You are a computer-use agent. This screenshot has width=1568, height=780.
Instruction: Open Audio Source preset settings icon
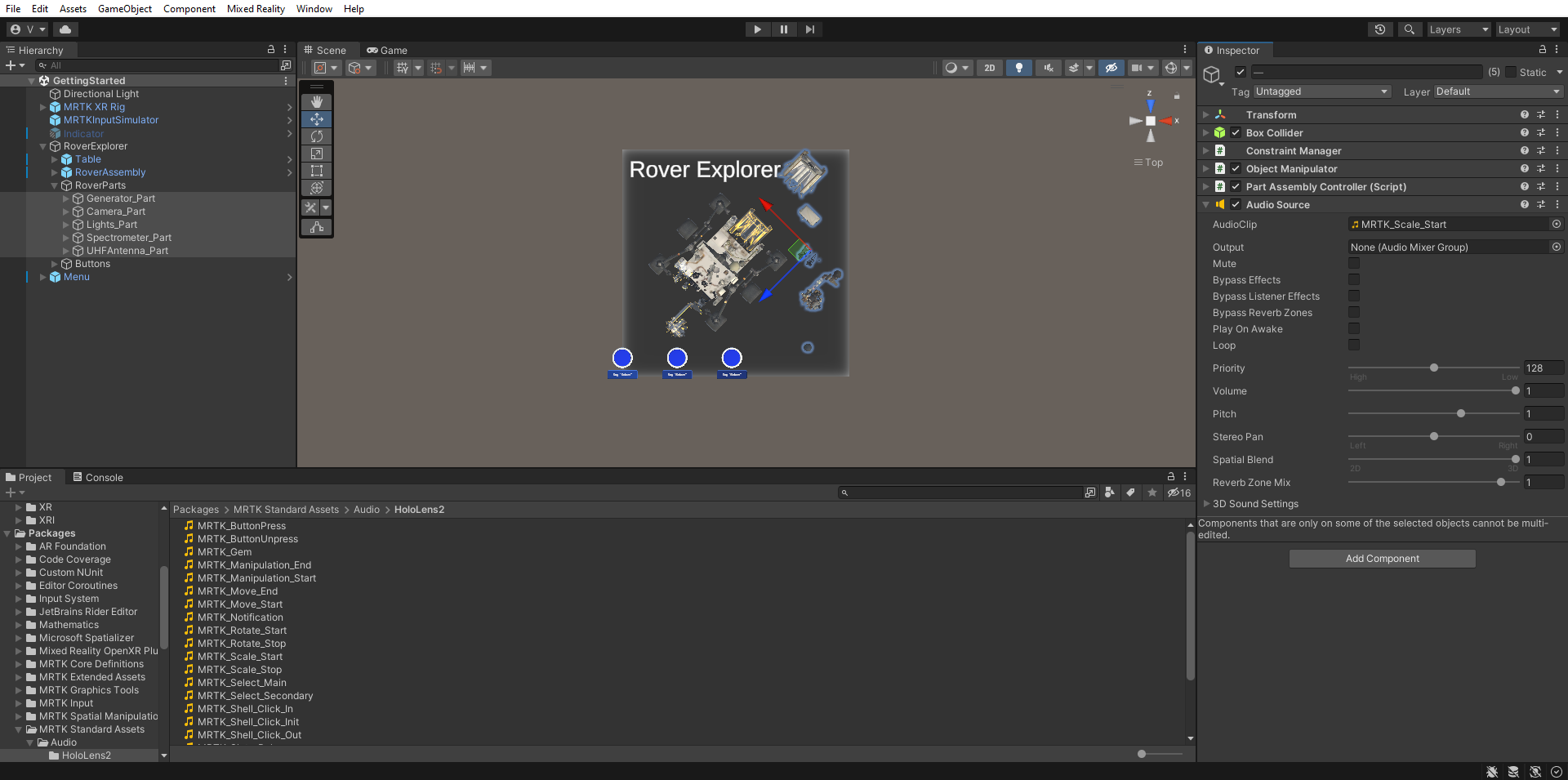point(1541,205)
